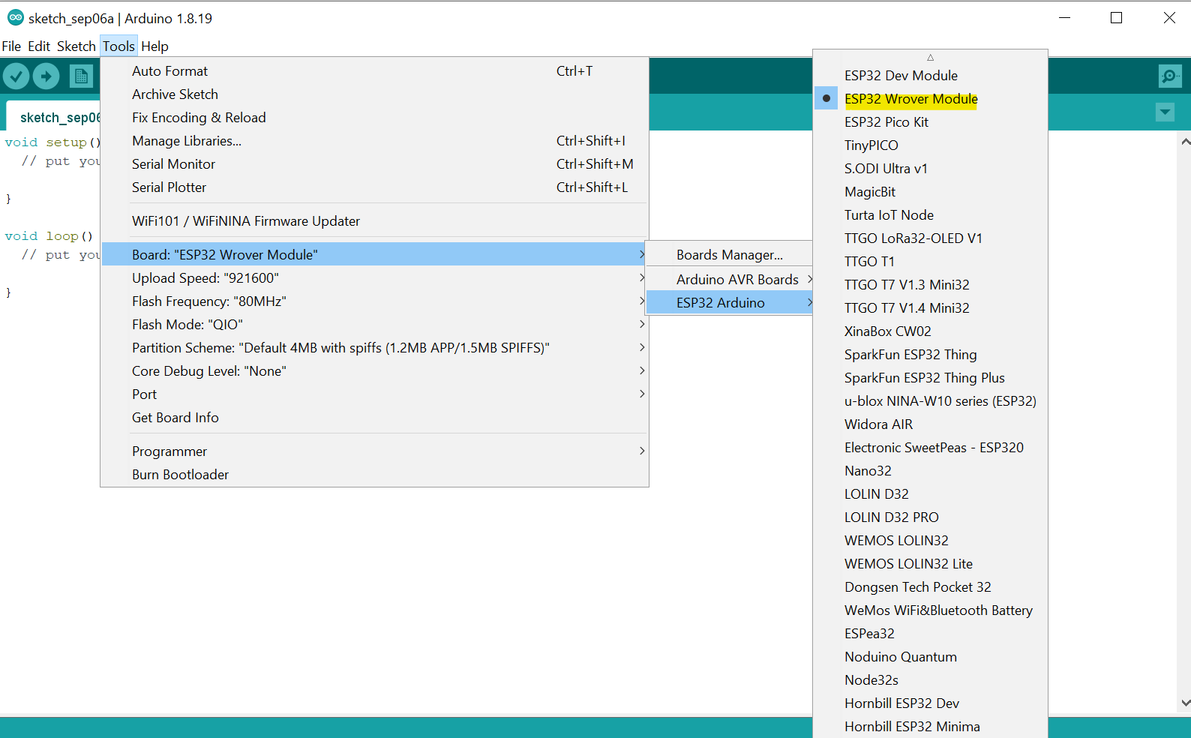
Task: Select the ESP32 Wrover Module radio option
Action: pyautogui.click(x=910, y=99)
